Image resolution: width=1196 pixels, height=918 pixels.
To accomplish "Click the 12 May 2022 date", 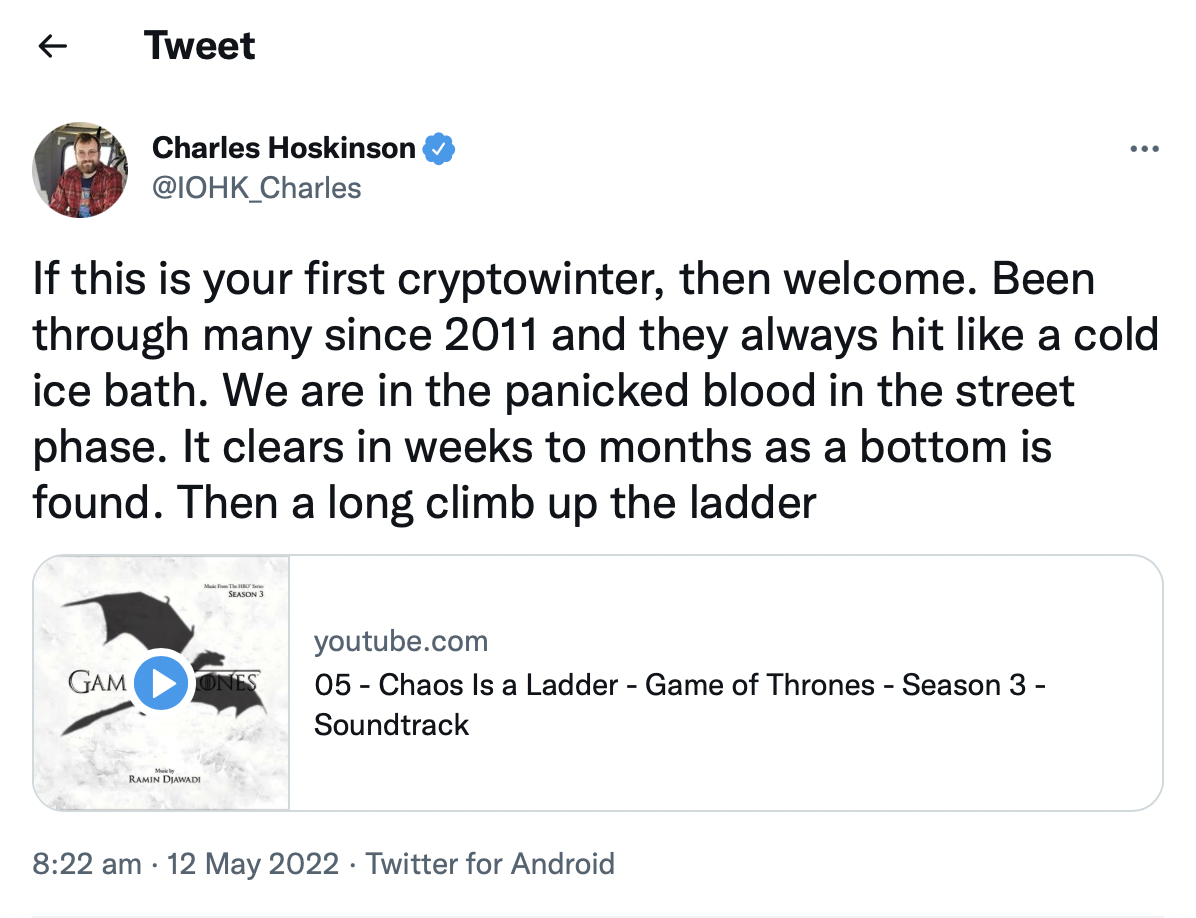I will [254, 863].
